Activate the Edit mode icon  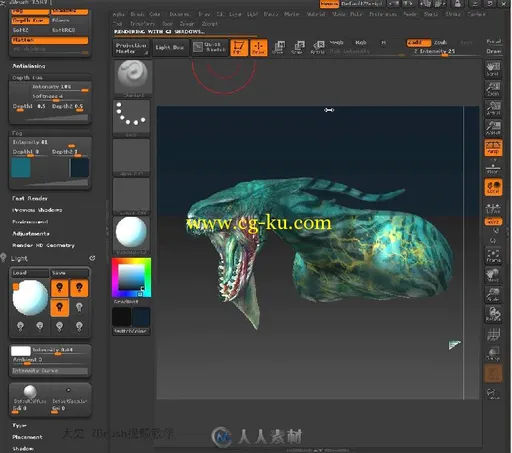coord(239,47)
